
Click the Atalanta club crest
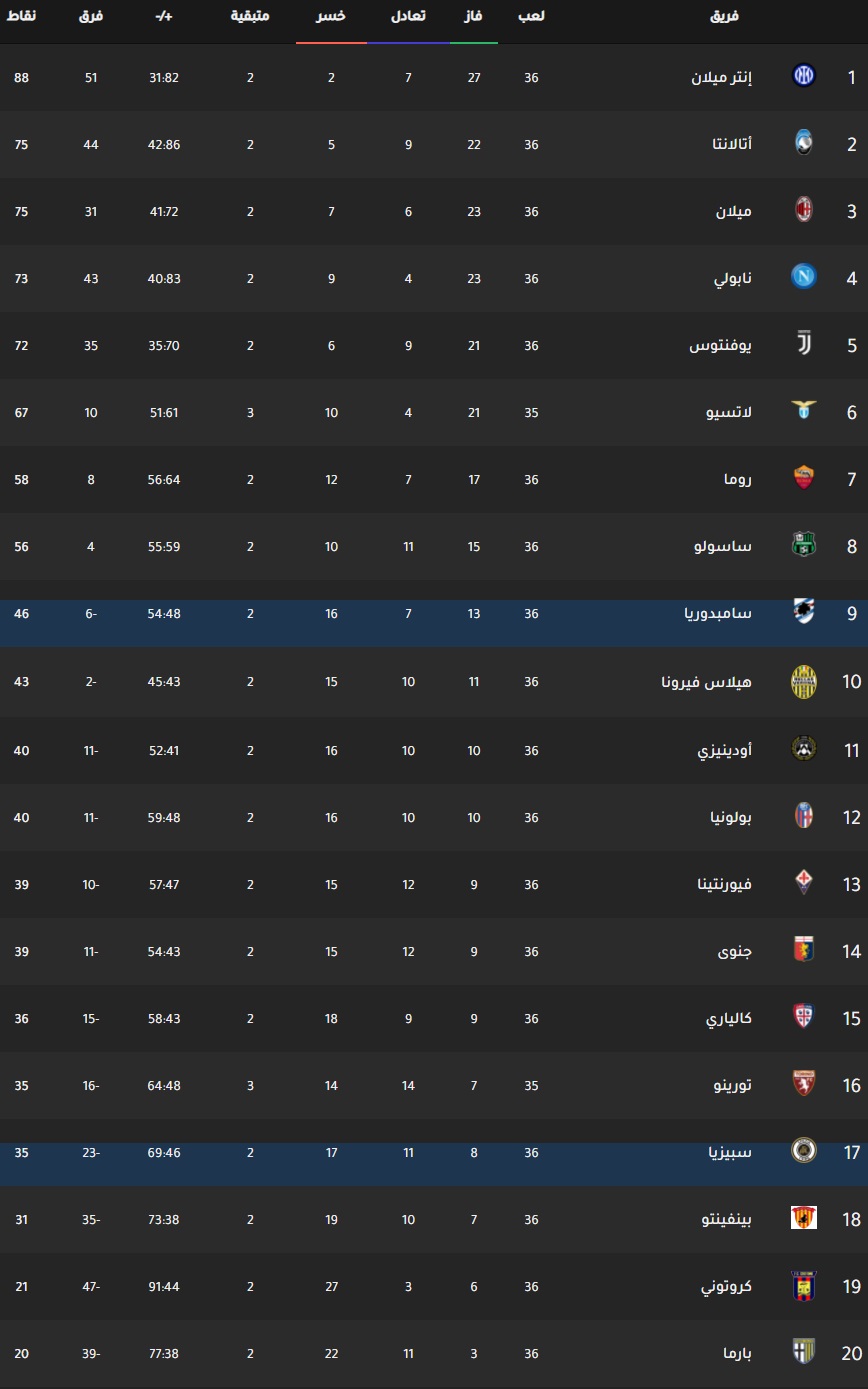click(x=804, y=142)
